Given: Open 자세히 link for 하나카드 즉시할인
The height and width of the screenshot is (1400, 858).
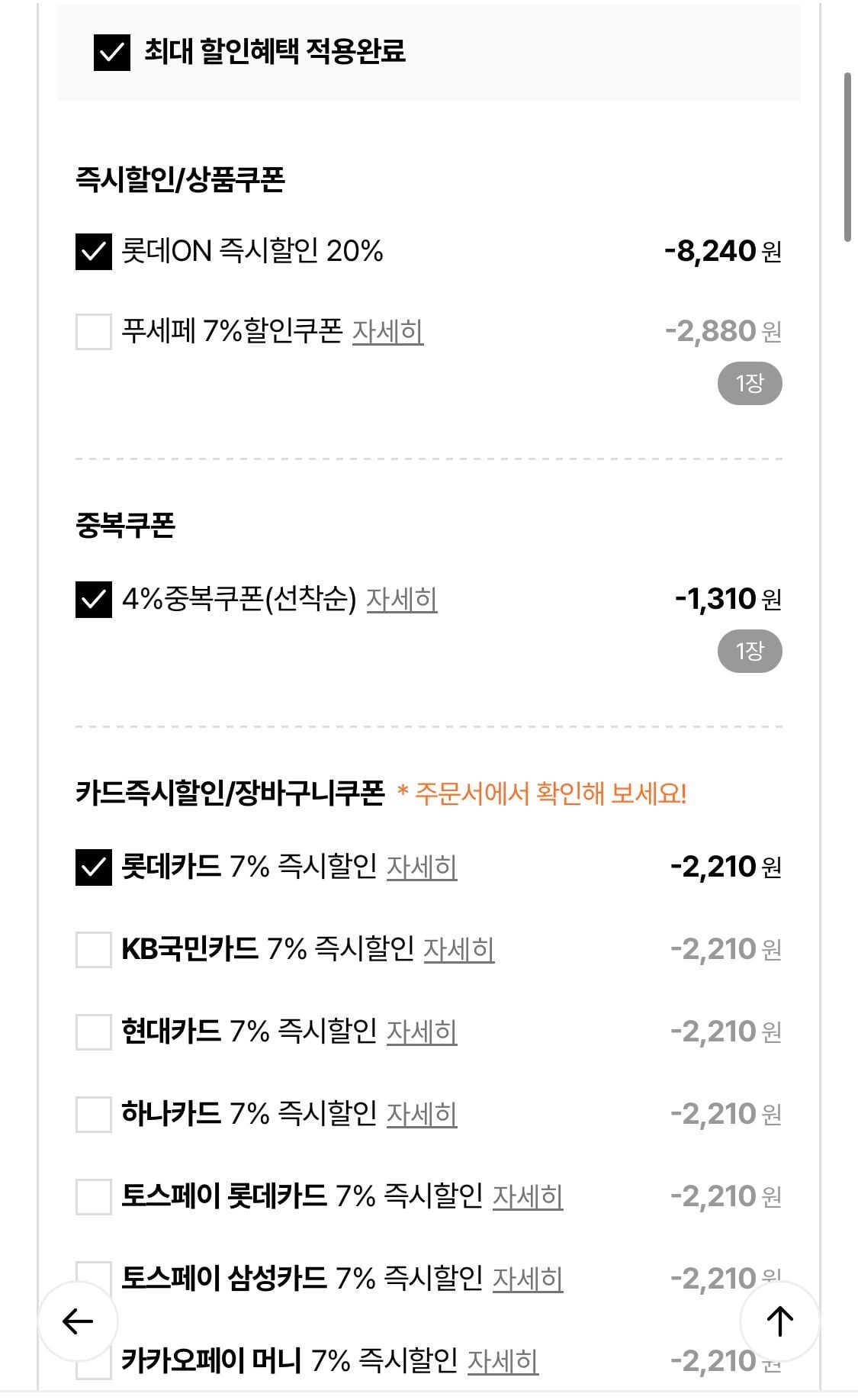Looking at the screenshot, I should coord(422,1115).
